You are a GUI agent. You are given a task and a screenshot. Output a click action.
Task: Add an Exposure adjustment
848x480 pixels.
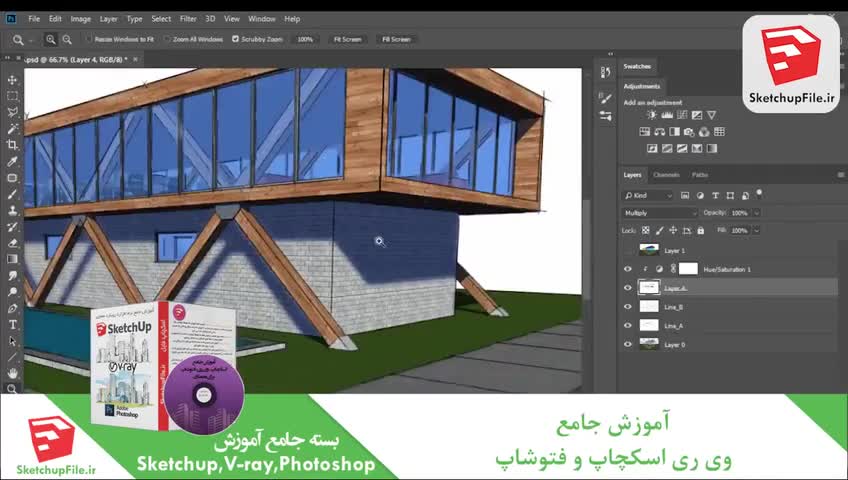[697, 115]
